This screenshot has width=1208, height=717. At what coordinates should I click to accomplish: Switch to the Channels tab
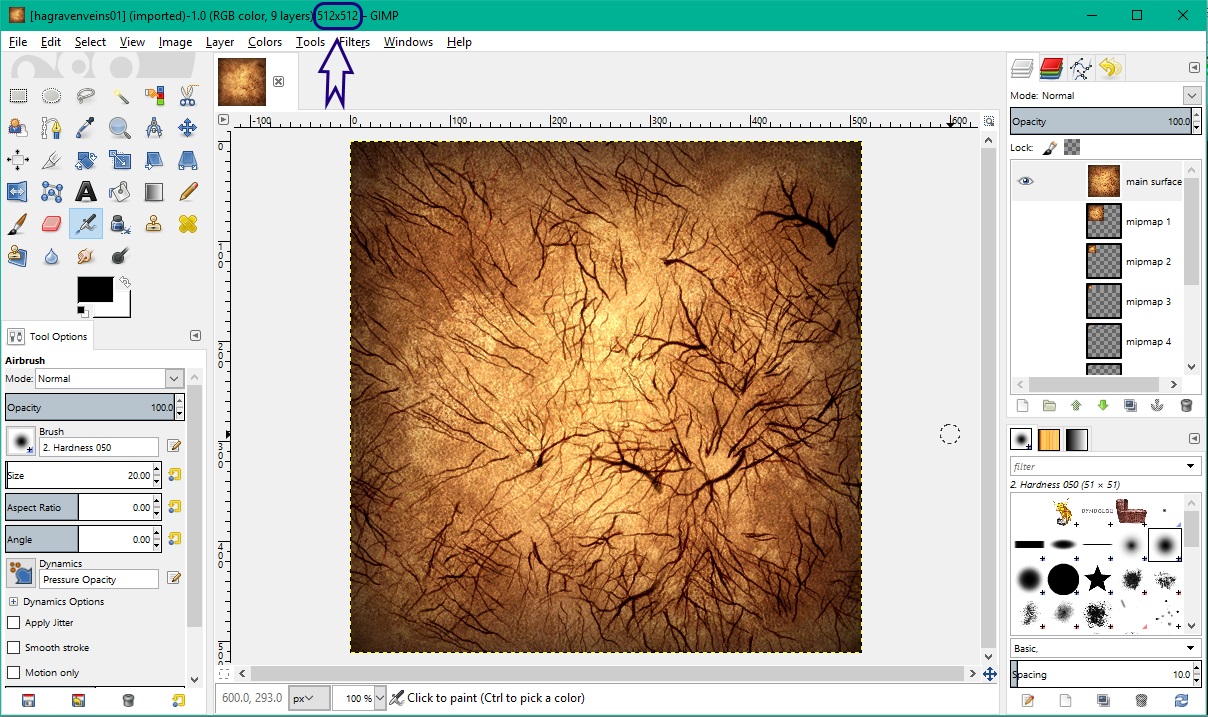[x=1051, y=68]
